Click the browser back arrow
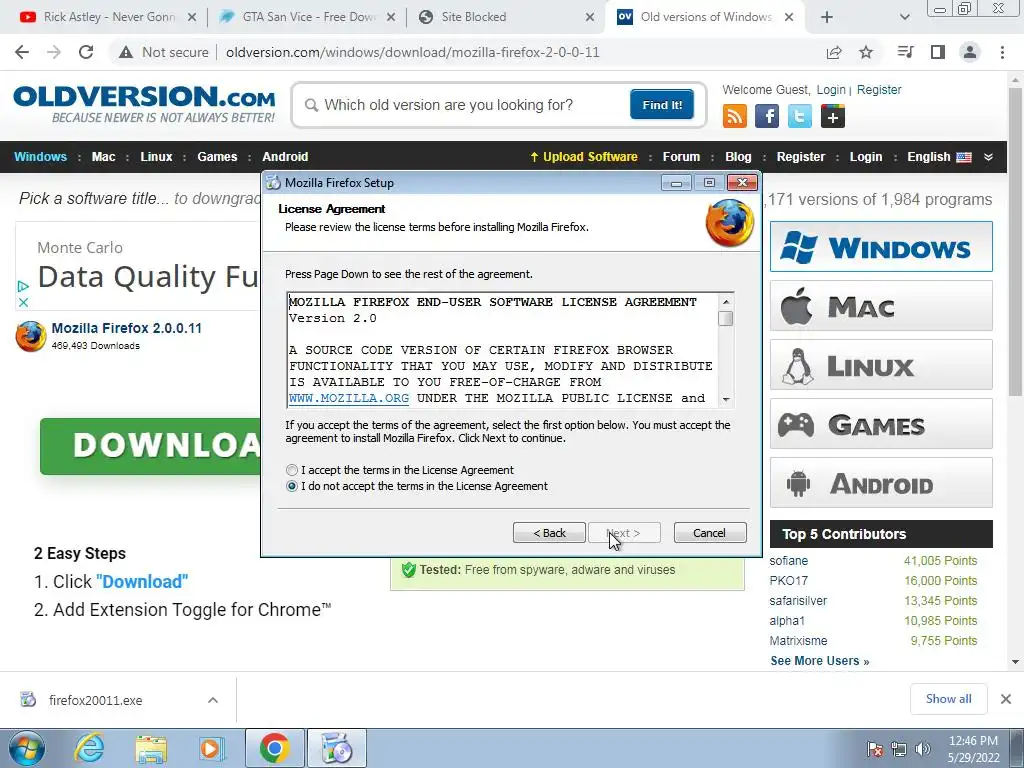Image resolution: width=1024 pixels, height=768 pixels. pos(22,52)
